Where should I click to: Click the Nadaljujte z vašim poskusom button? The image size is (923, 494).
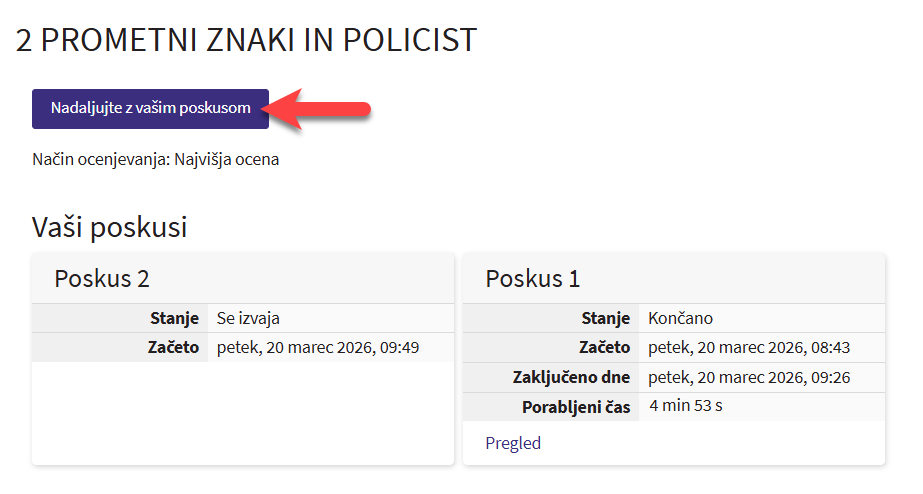(x=150, y=108)
